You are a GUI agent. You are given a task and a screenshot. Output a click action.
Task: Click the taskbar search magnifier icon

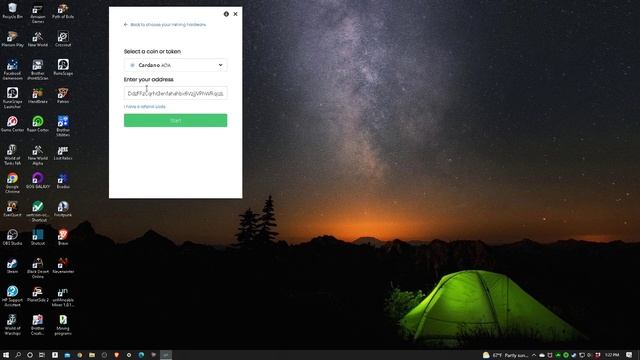(18, 355)
